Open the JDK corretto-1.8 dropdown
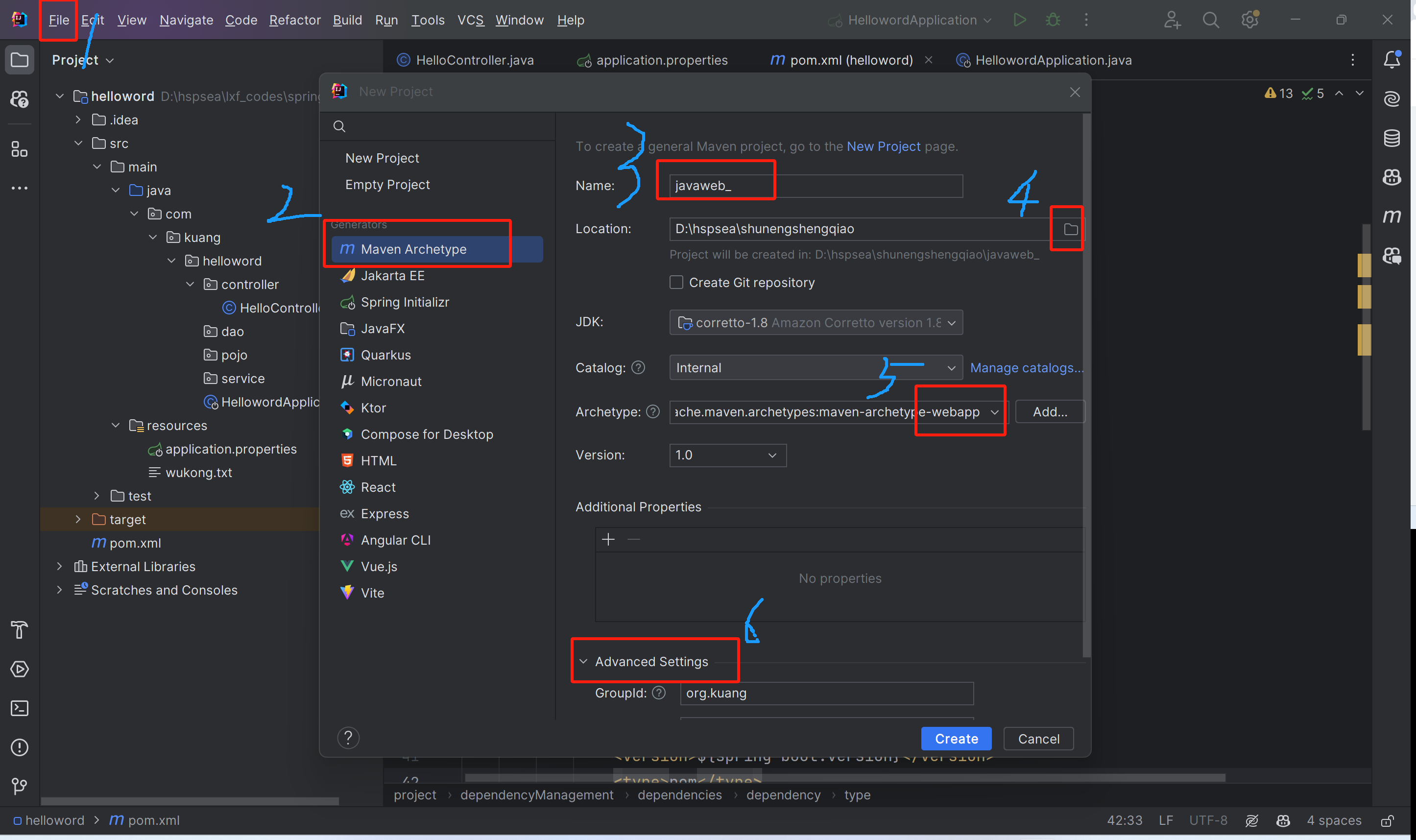Screen dimensions: 1416x840 click(816, 323)
